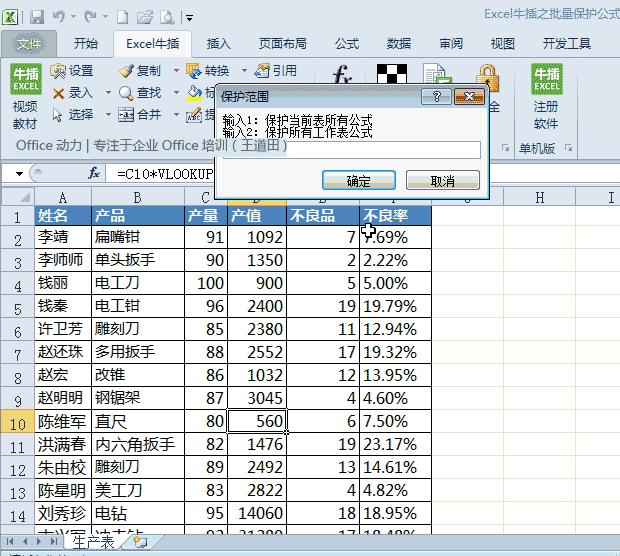This screenshot has height=556, width=620.
Task: Click the 复制 brush icon
Action: click(126, 71)
